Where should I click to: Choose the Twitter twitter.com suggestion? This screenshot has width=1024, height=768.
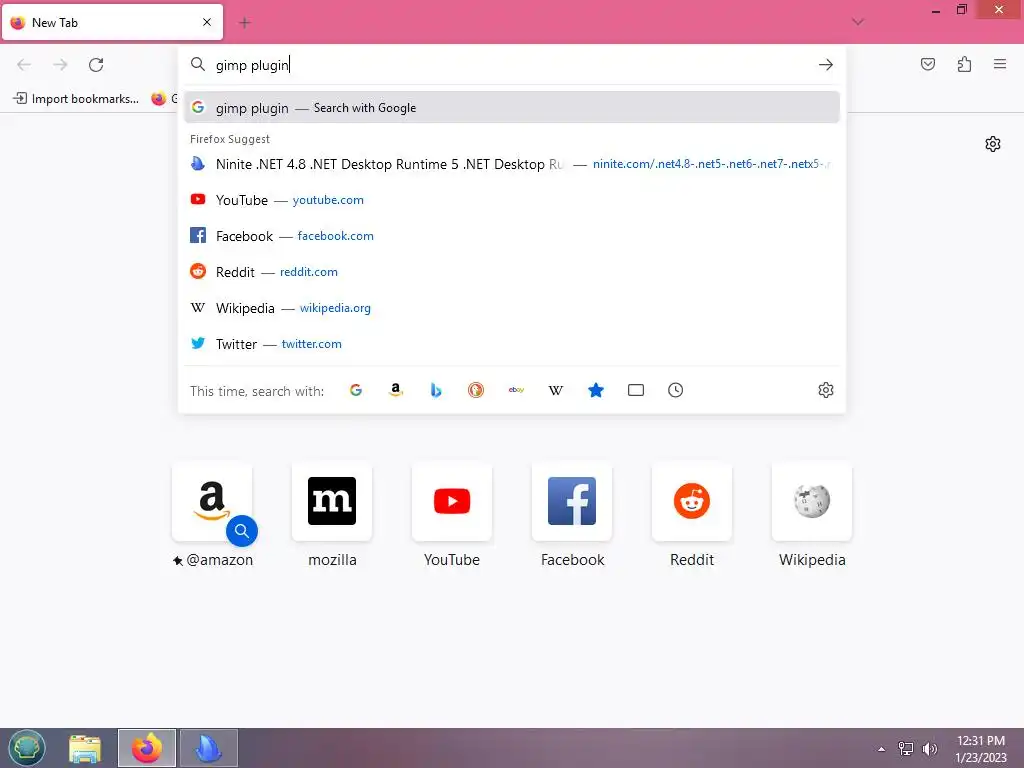[511, 344]
